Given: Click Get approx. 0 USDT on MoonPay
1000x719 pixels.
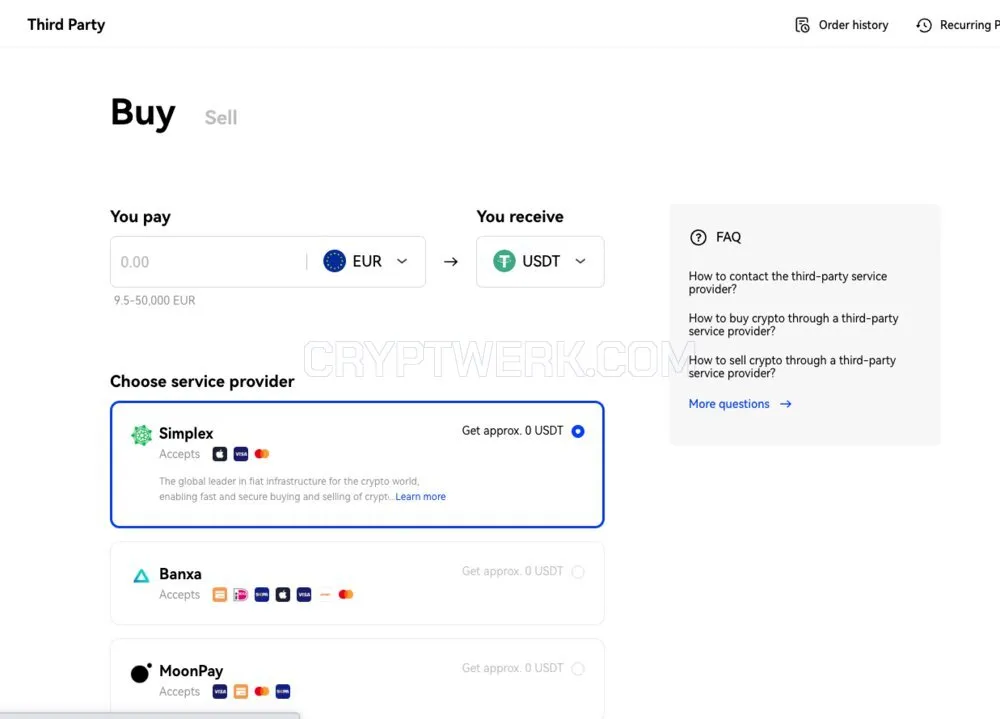Looking at the screenshot, I should pos(513,669).
